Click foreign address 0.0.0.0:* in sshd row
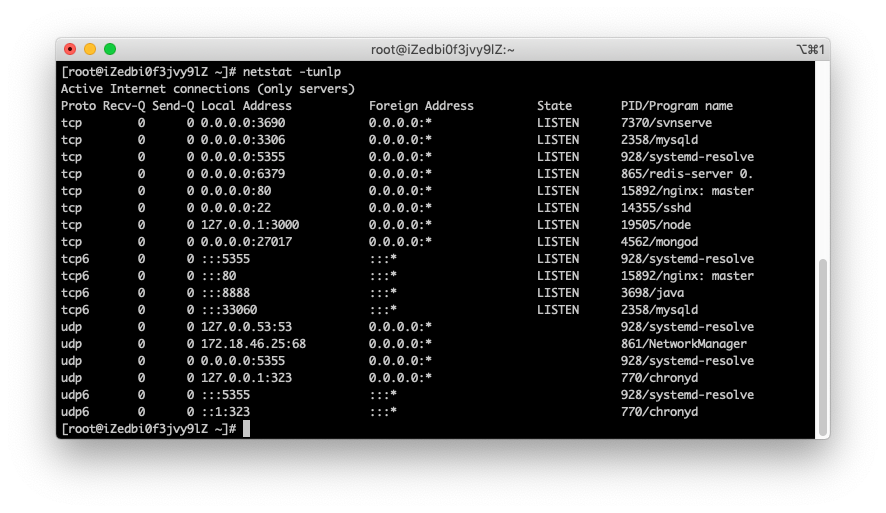 [x=401, y=207]
